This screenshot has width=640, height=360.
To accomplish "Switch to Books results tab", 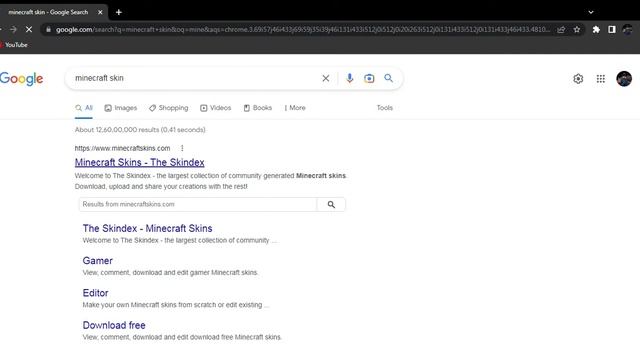I will [258, 108].
